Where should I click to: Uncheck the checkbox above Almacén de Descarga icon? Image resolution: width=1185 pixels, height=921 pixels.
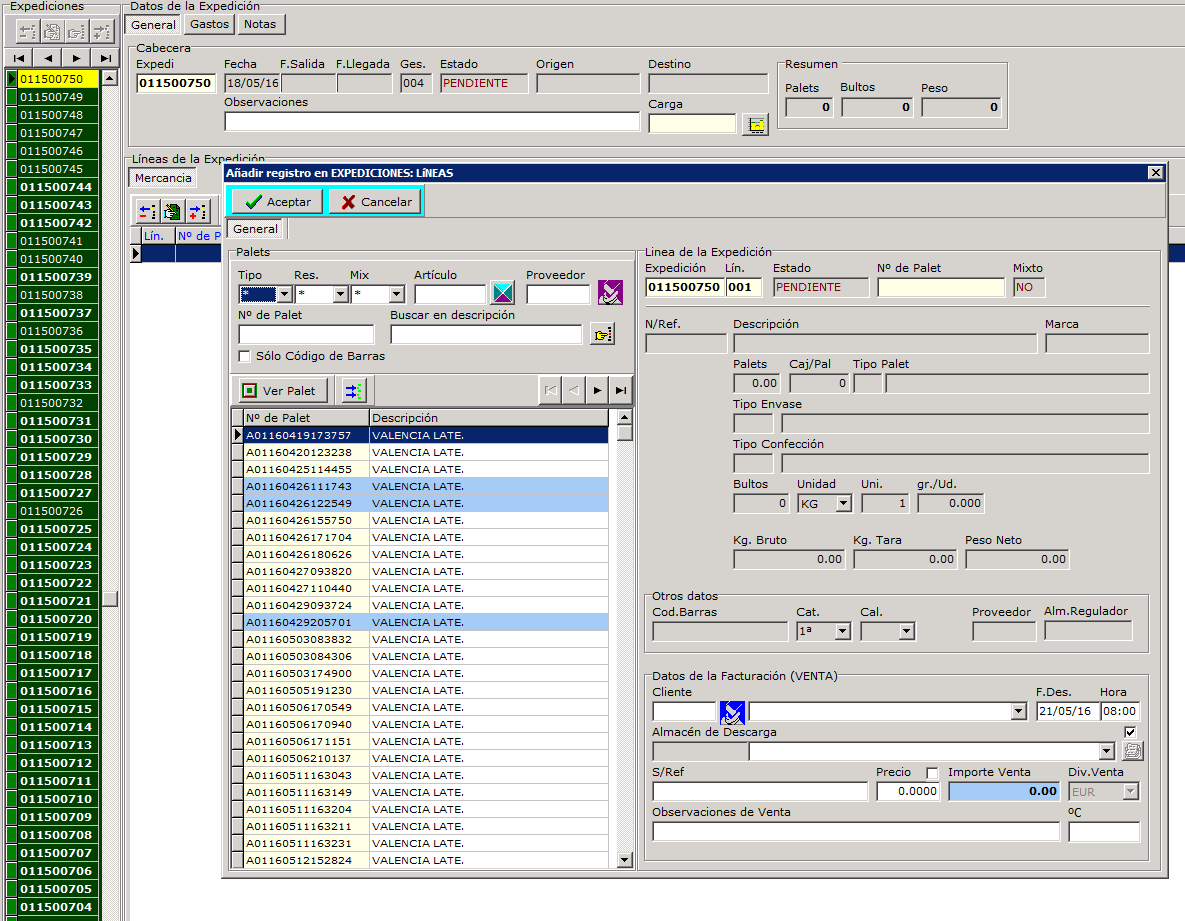coord(1130,732)
